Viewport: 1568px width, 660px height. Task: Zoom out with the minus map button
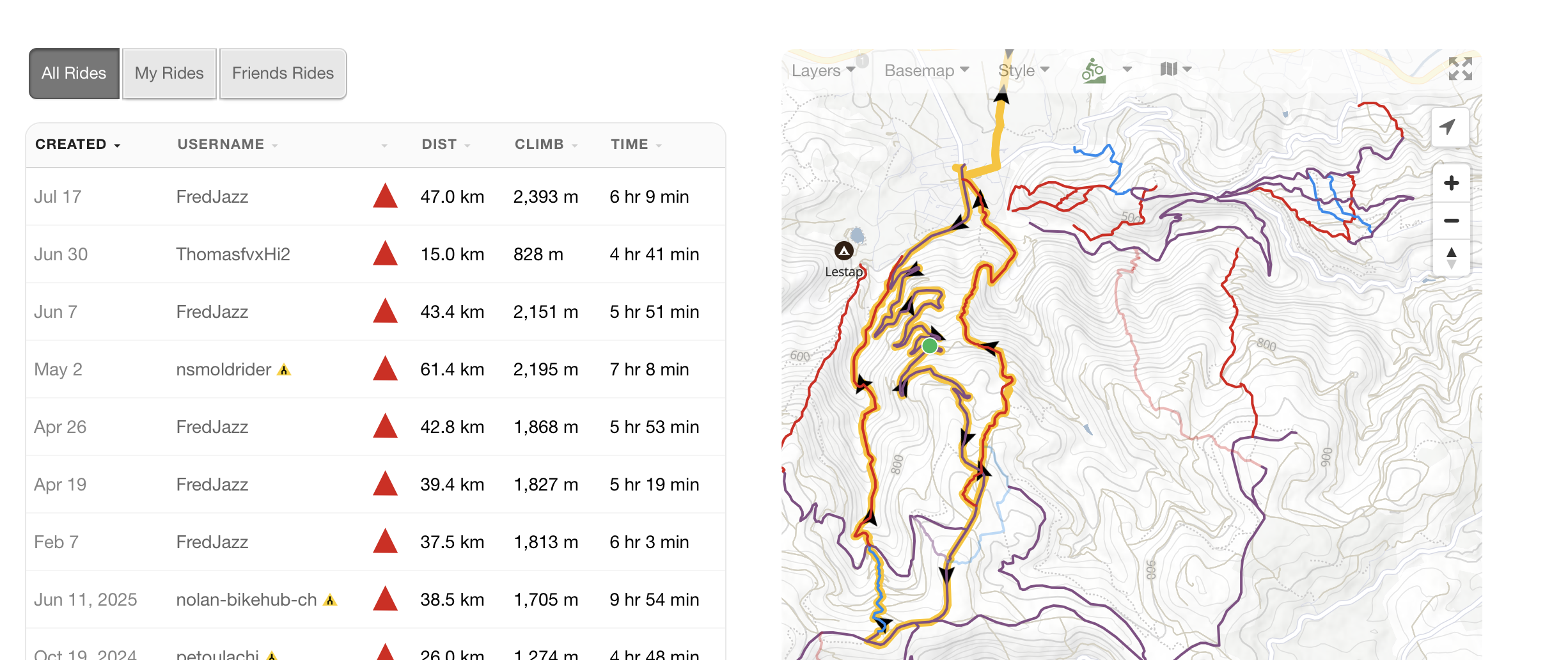(1451, 221)
